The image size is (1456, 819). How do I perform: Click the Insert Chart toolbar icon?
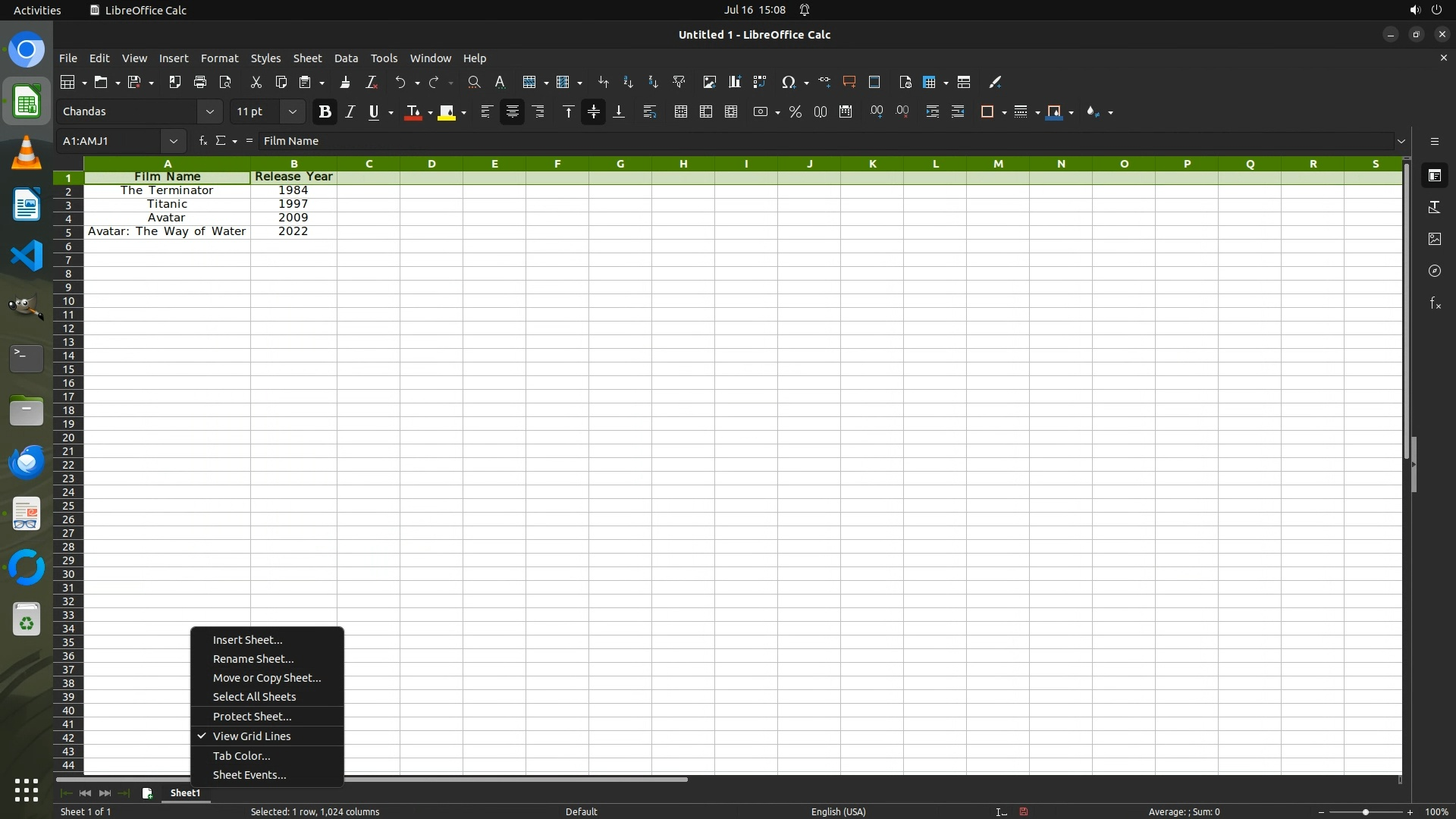coord(734,82)
